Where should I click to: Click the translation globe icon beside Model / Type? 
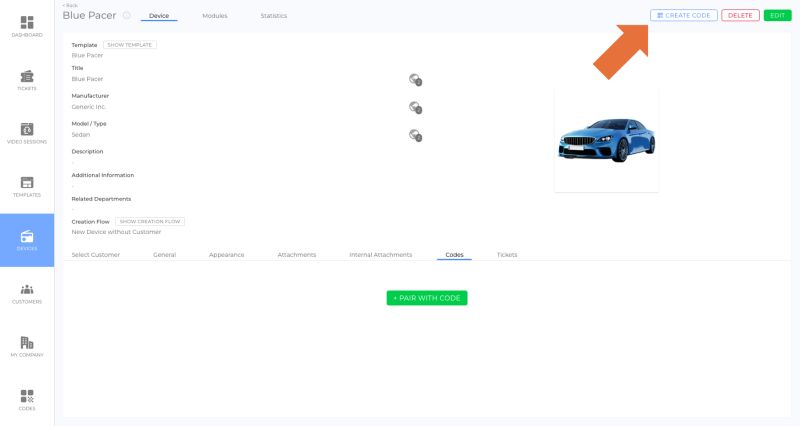tap(415, 135)
